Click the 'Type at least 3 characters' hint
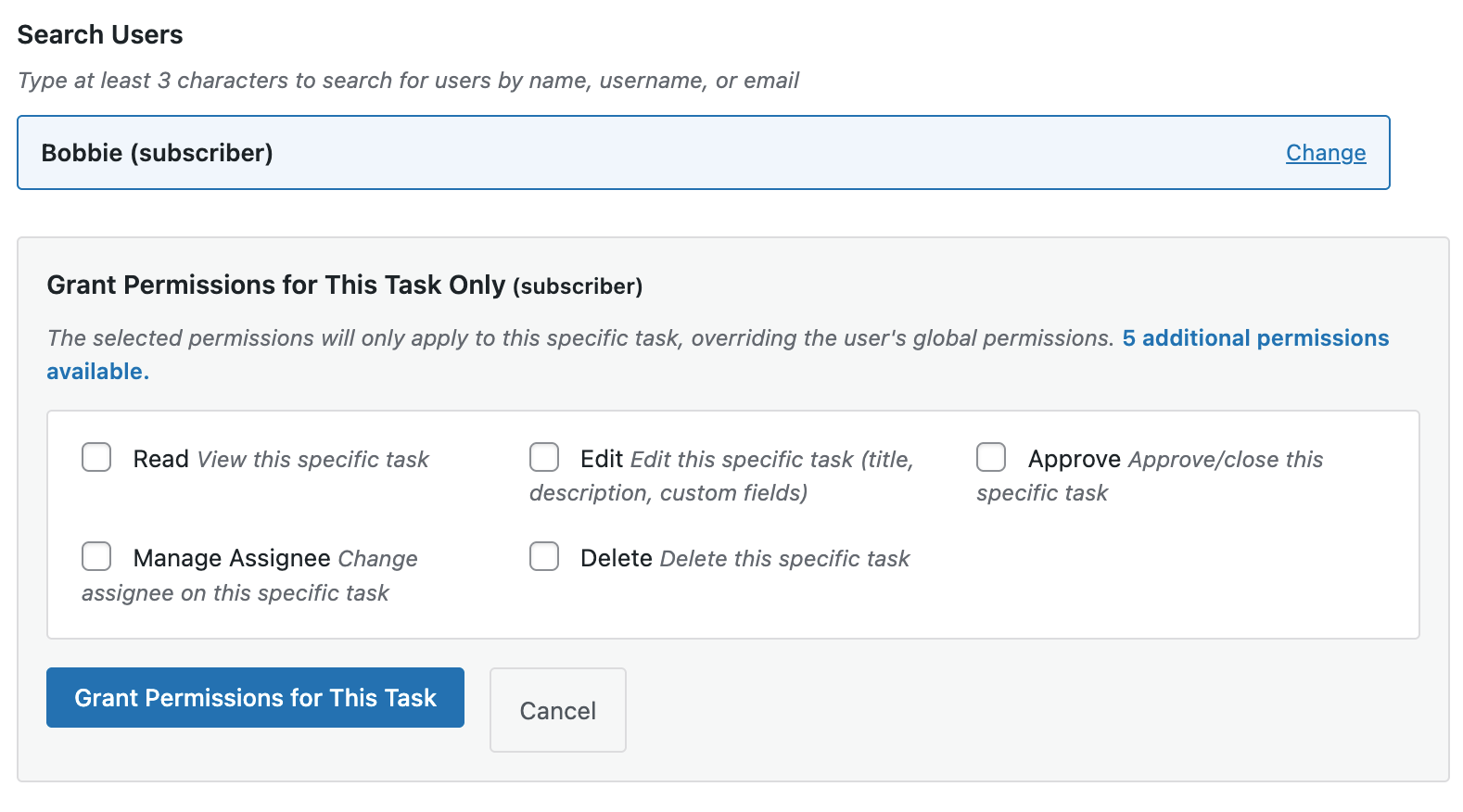 408,81
